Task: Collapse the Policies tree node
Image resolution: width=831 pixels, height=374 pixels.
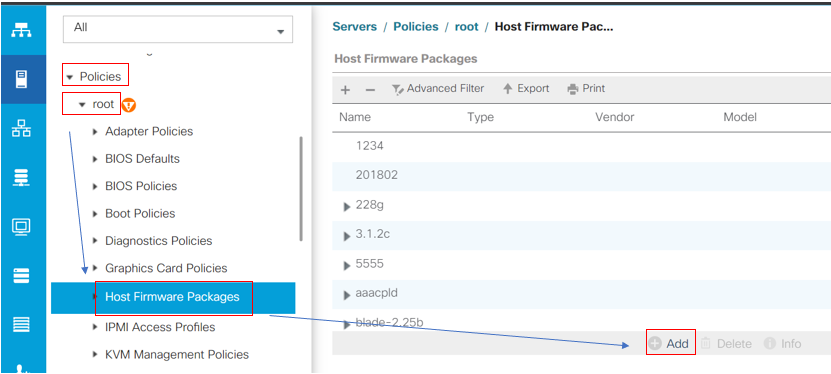Action: 69,77
